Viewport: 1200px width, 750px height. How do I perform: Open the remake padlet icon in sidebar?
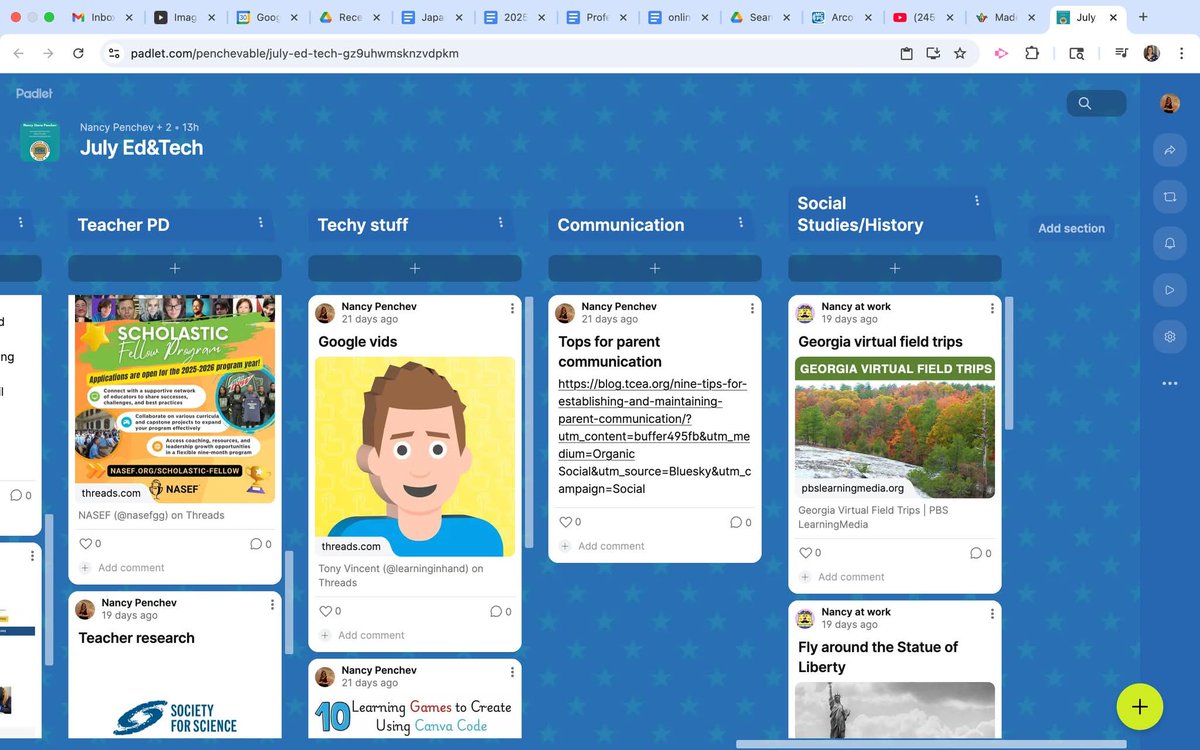pyautogui.click(x=1169, y=197)
